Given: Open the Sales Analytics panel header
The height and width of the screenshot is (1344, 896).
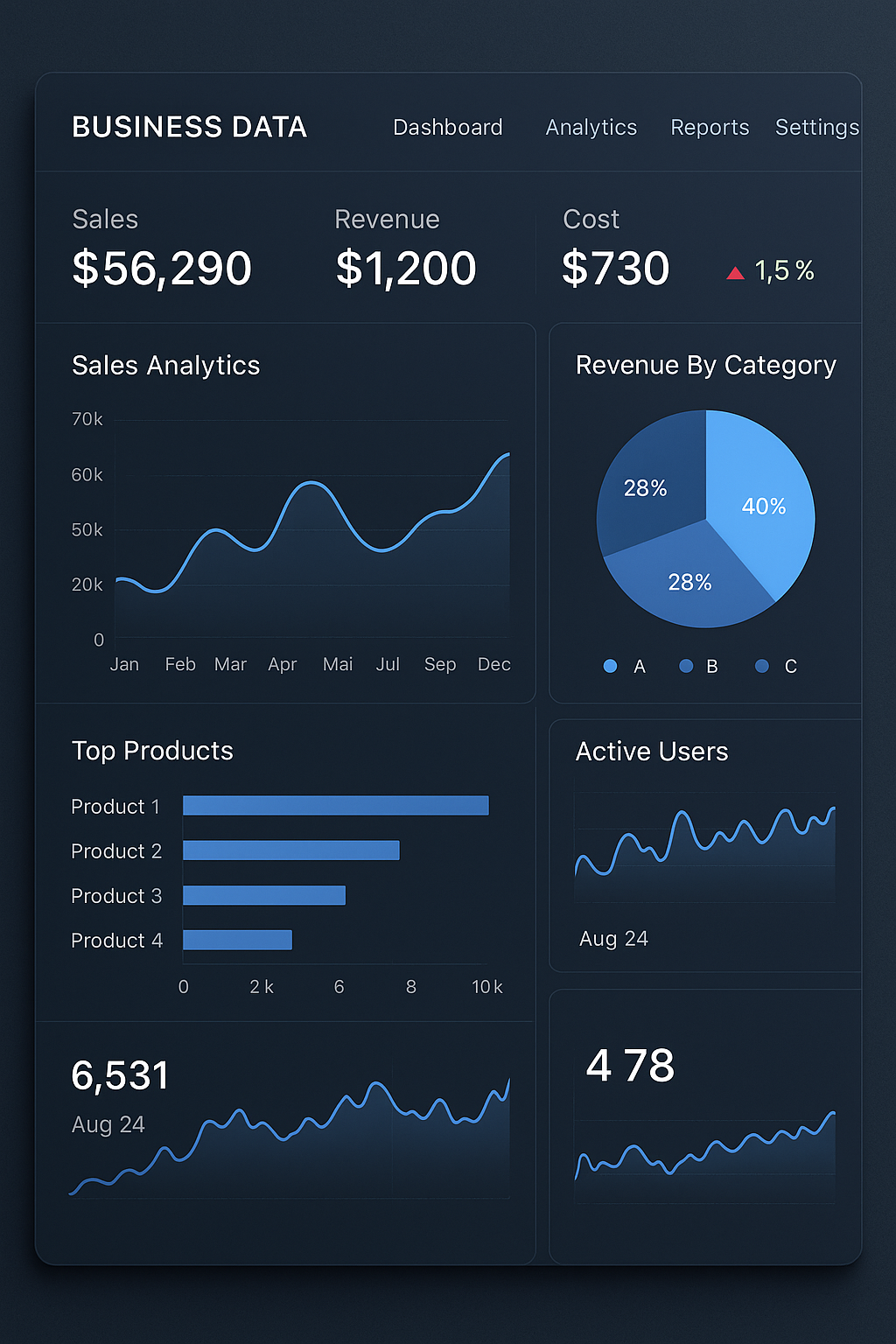Looking at the screenshot, I should [165, 366].
